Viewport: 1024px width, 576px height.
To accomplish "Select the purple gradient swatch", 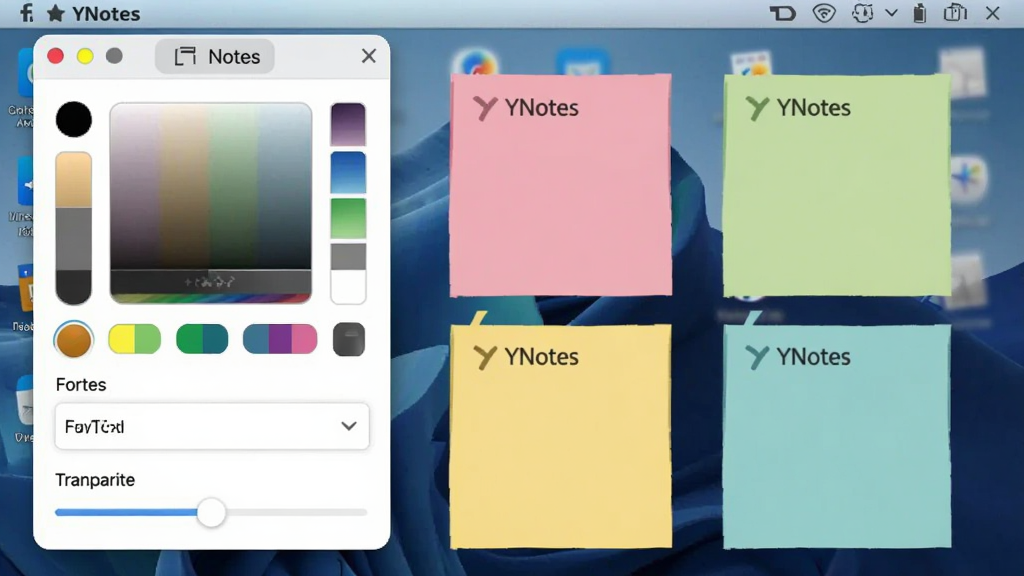I will (x=348, y=124).
